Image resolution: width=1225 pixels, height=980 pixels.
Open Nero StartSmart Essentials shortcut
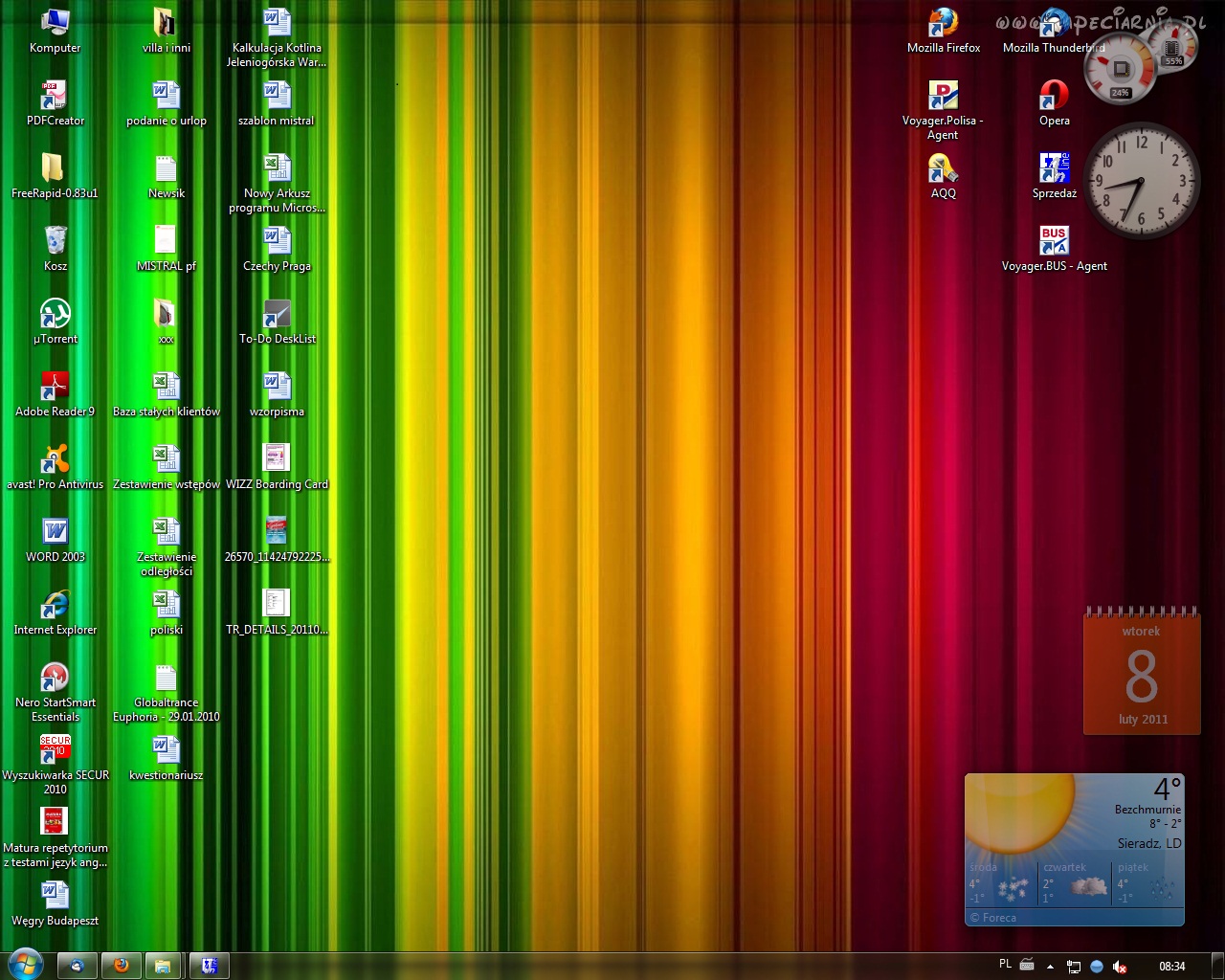pyautogui.click(x=56, y=679)
